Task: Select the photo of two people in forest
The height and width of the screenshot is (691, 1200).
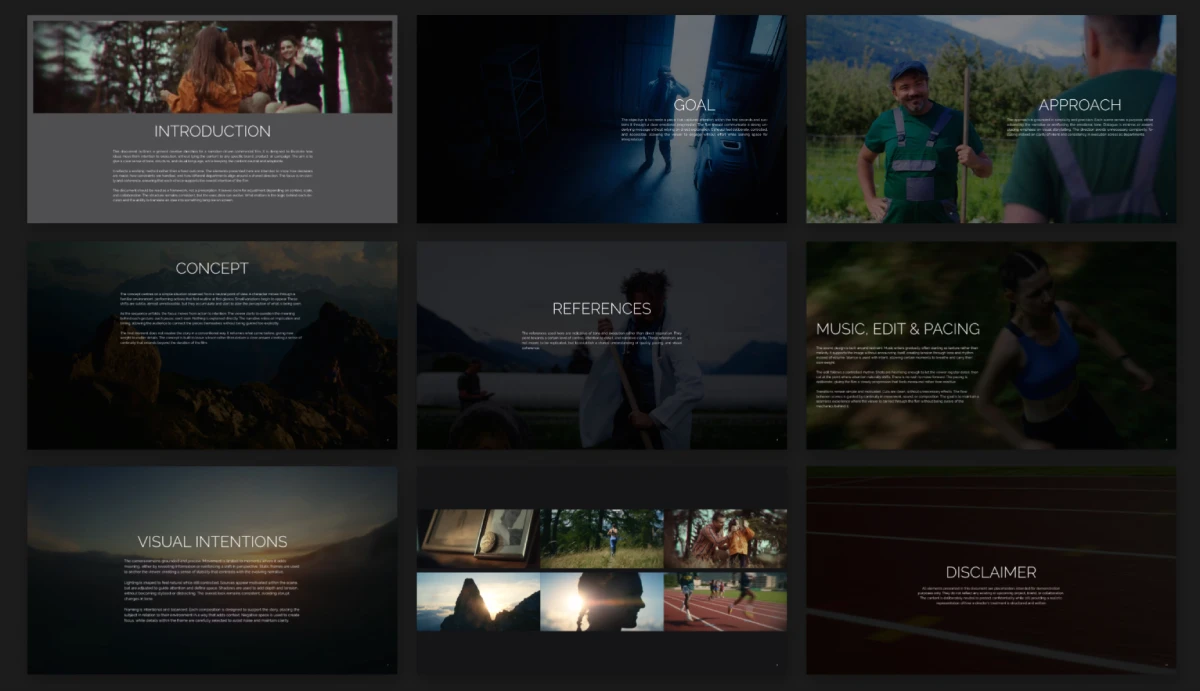Action: 725,538
